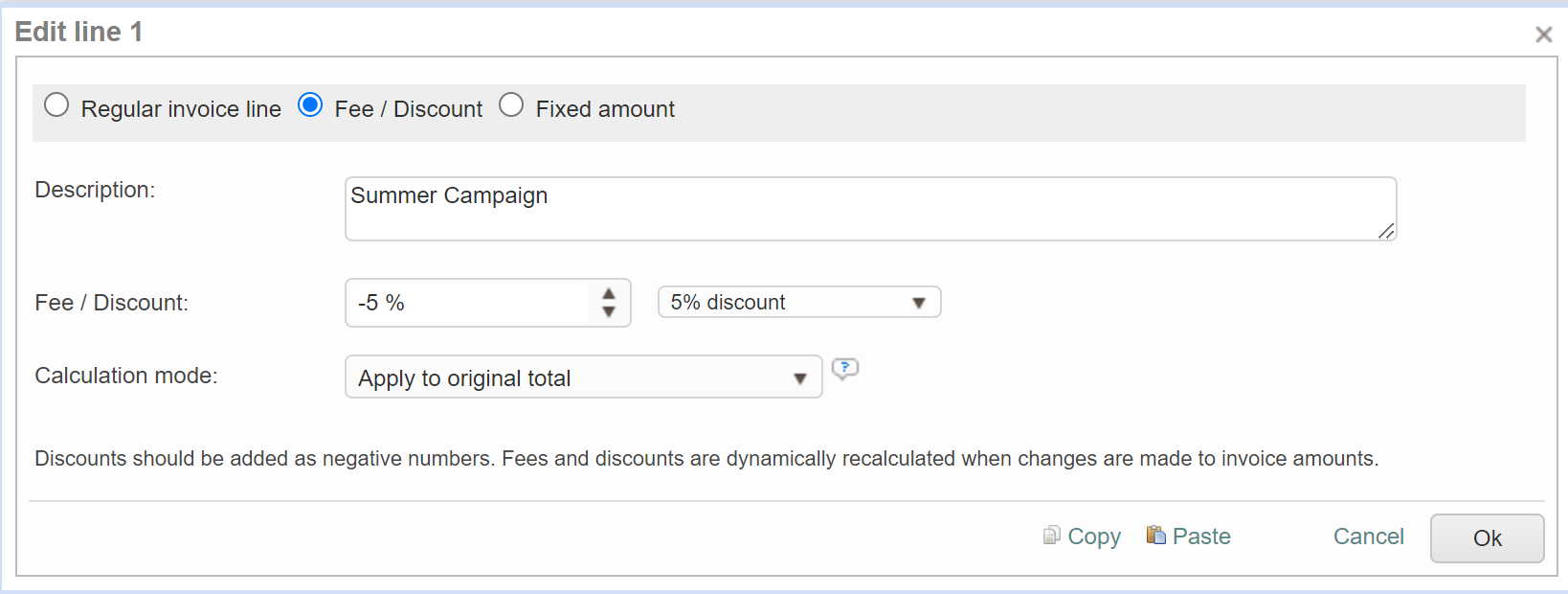Decrease the fee percentage with down arrow
The image size is (1568, 594).
pyautogui.click(x=609, y=311)
